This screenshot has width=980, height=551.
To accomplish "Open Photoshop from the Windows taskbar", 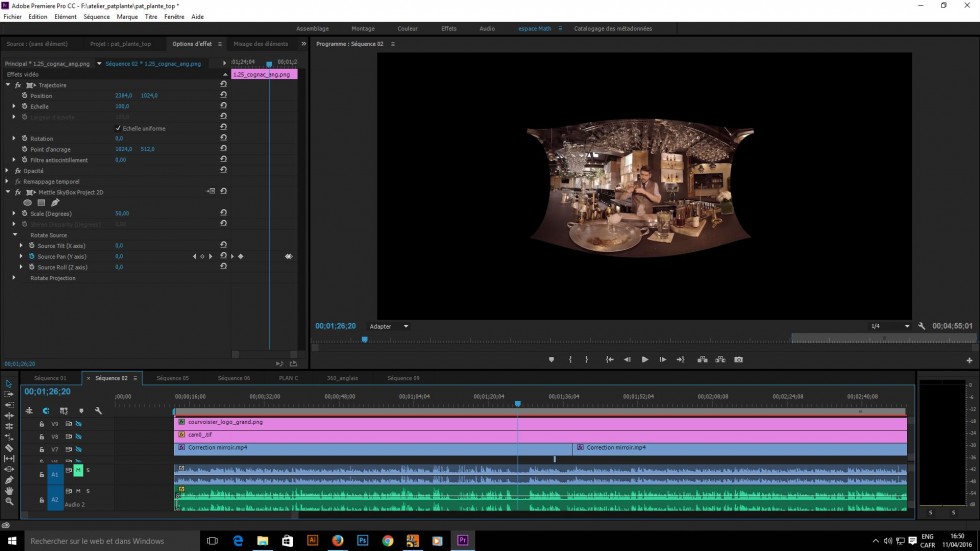I will point(362,540).
